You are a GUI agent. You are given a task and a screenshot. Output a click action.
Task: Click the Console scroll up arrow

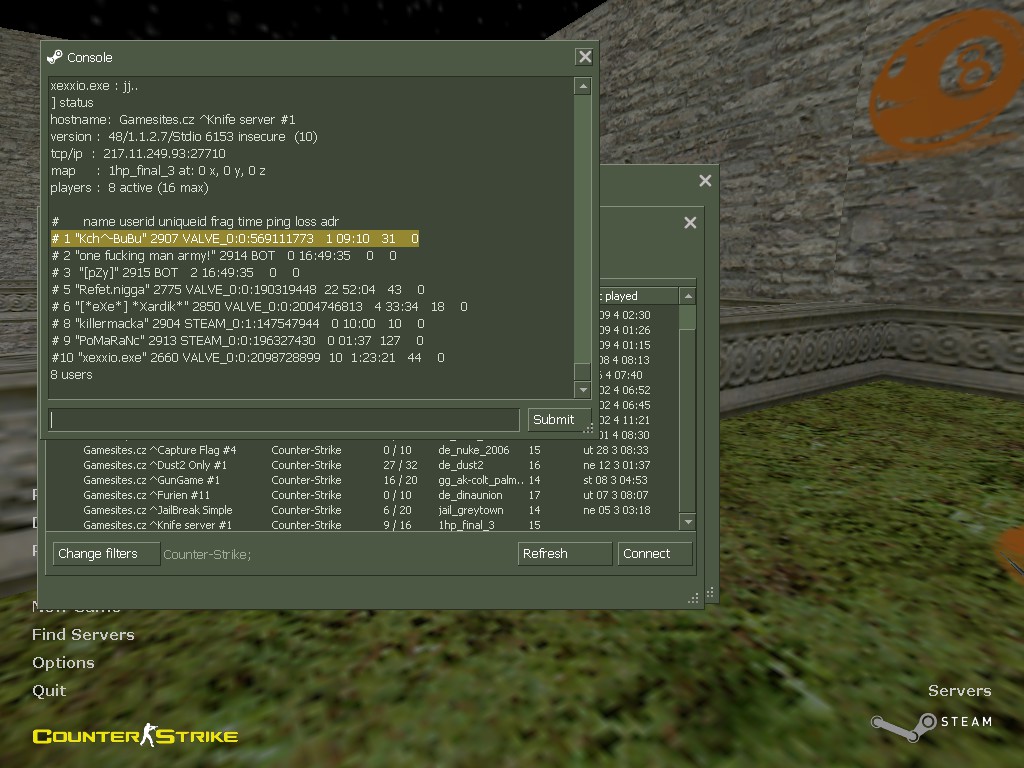tap(583, 86)
